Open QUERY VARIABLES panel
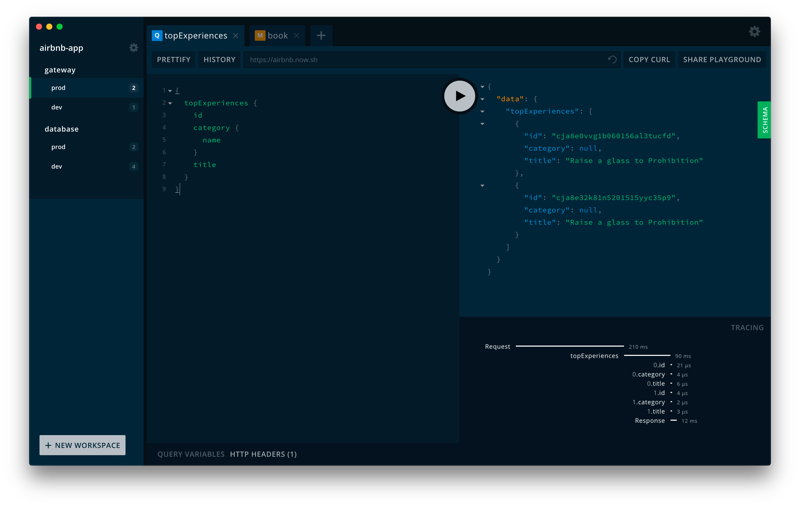The image size is (800, 507). 191,454
